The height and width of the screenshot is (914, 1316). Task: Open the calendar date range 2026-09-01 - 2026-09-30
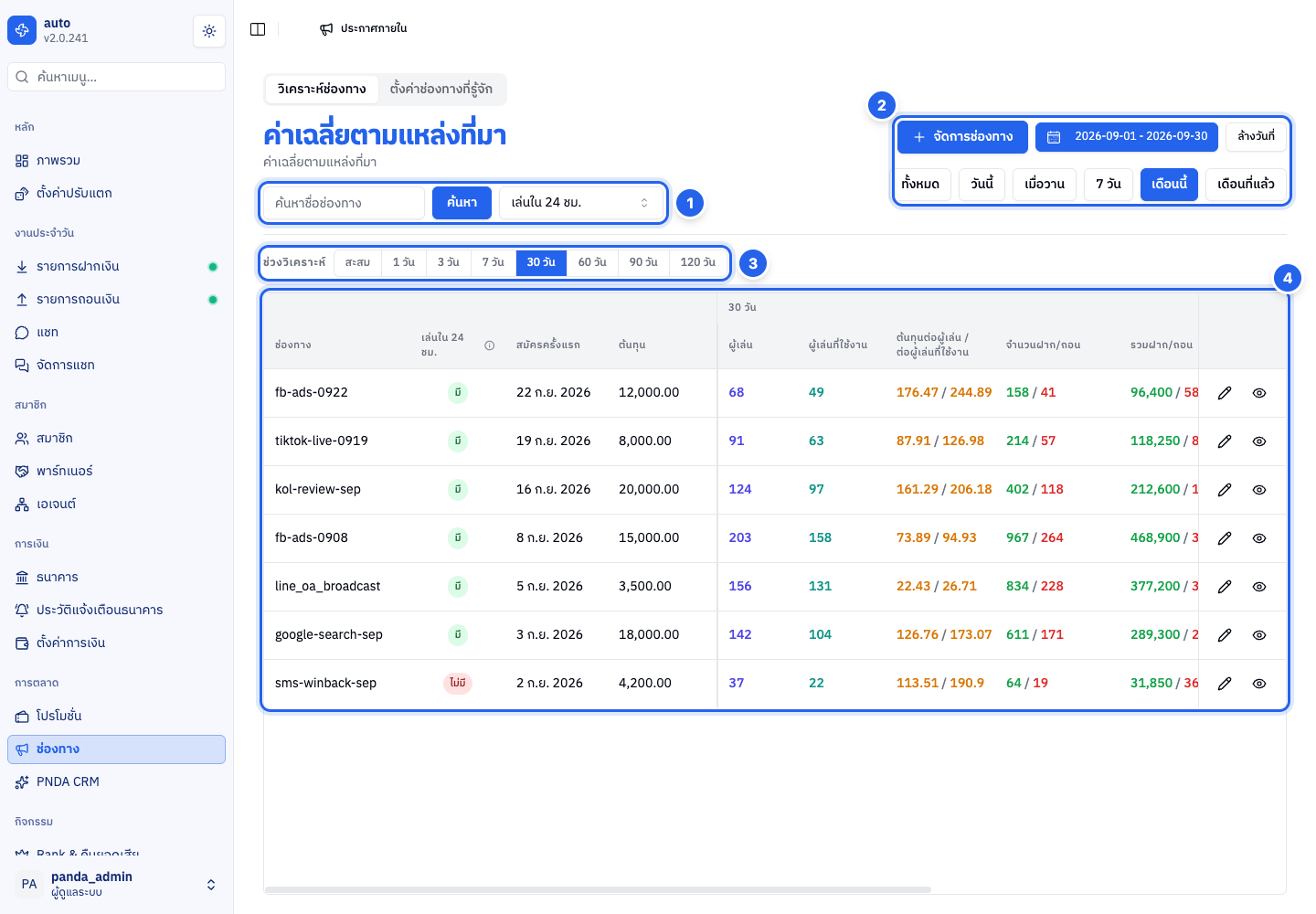(1127, 137)
